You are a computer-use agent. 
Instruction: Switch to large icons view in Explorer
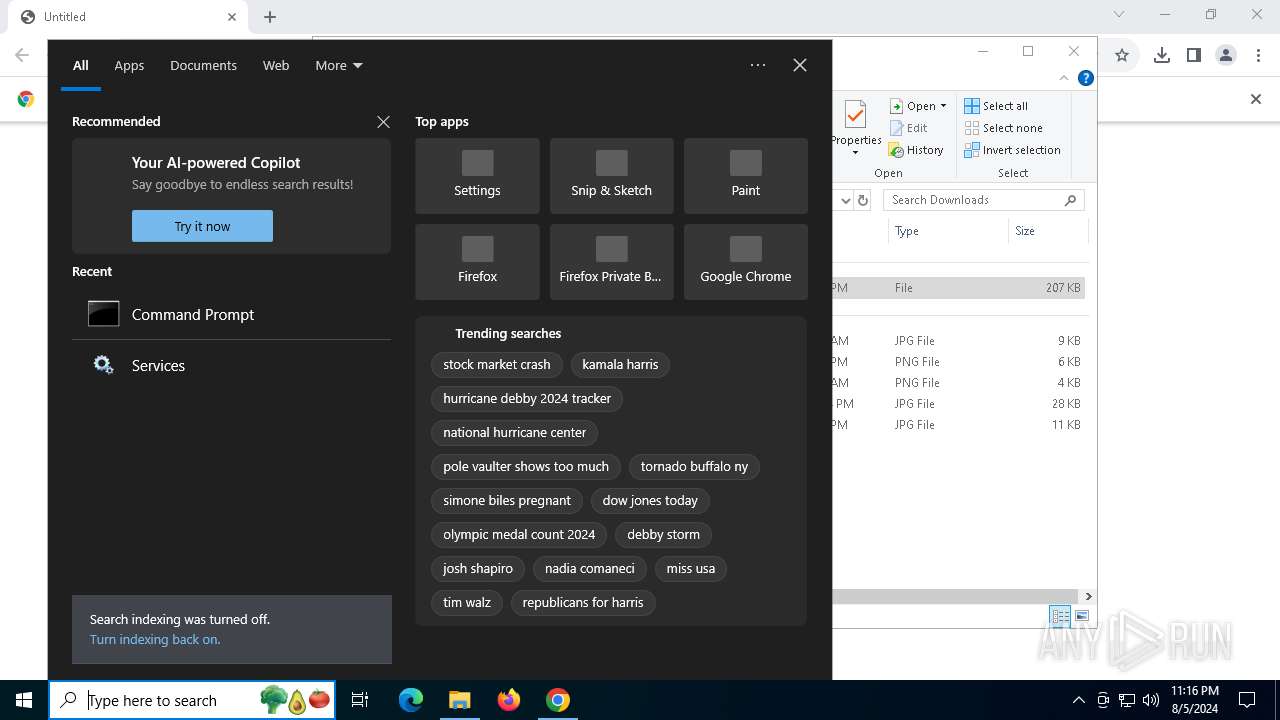[x=1082, y=616]
